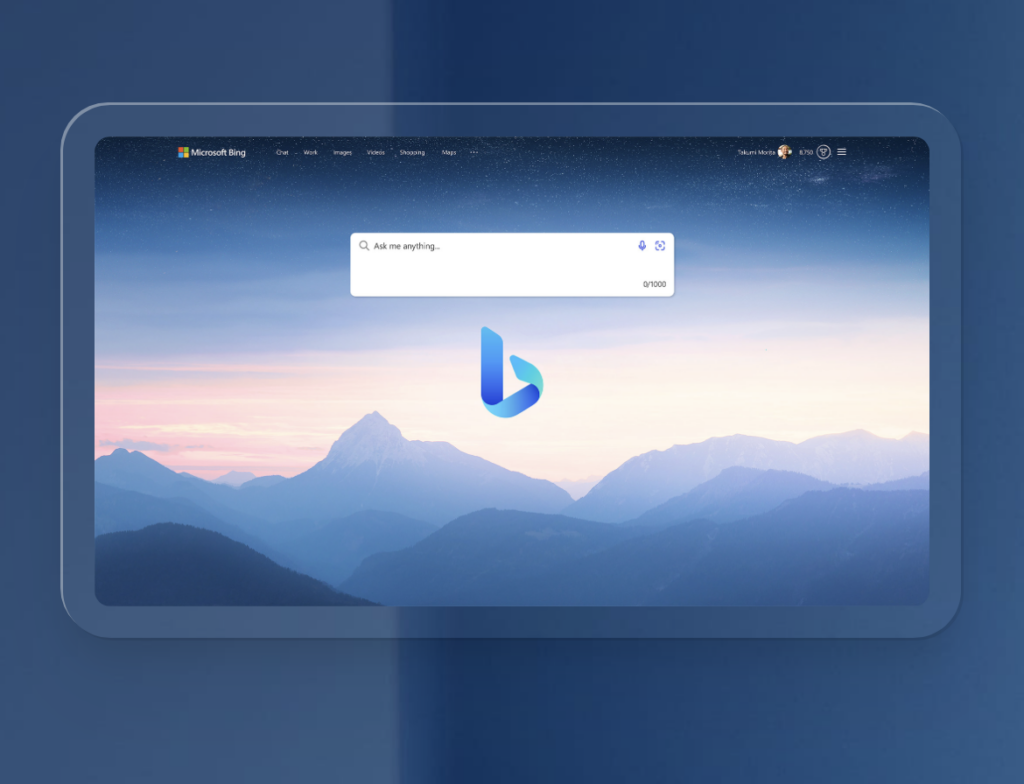Click the large Bing b logo
Image resolution: width=1024 pixels, height=784 pixels.
(x=512, y=372)
